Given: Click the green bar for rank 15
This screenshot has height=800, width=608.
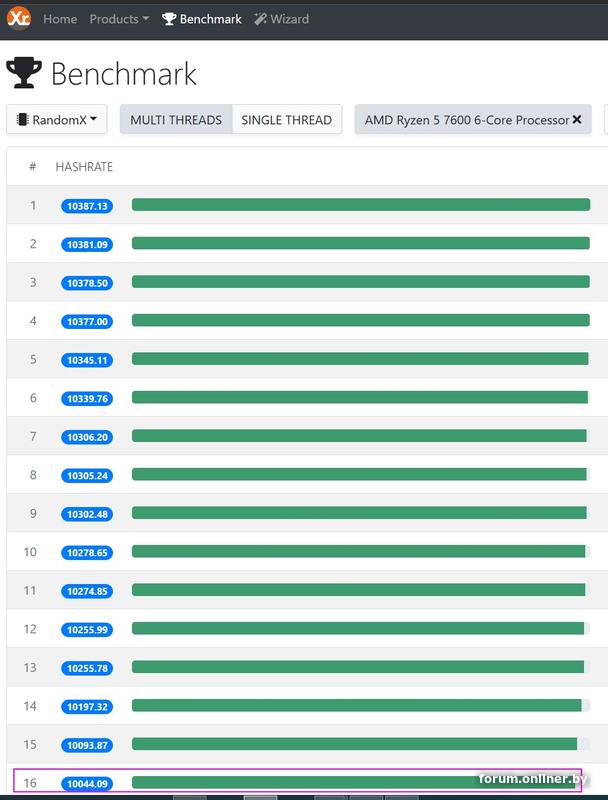Looking at the screenshot, I should 354,744.
